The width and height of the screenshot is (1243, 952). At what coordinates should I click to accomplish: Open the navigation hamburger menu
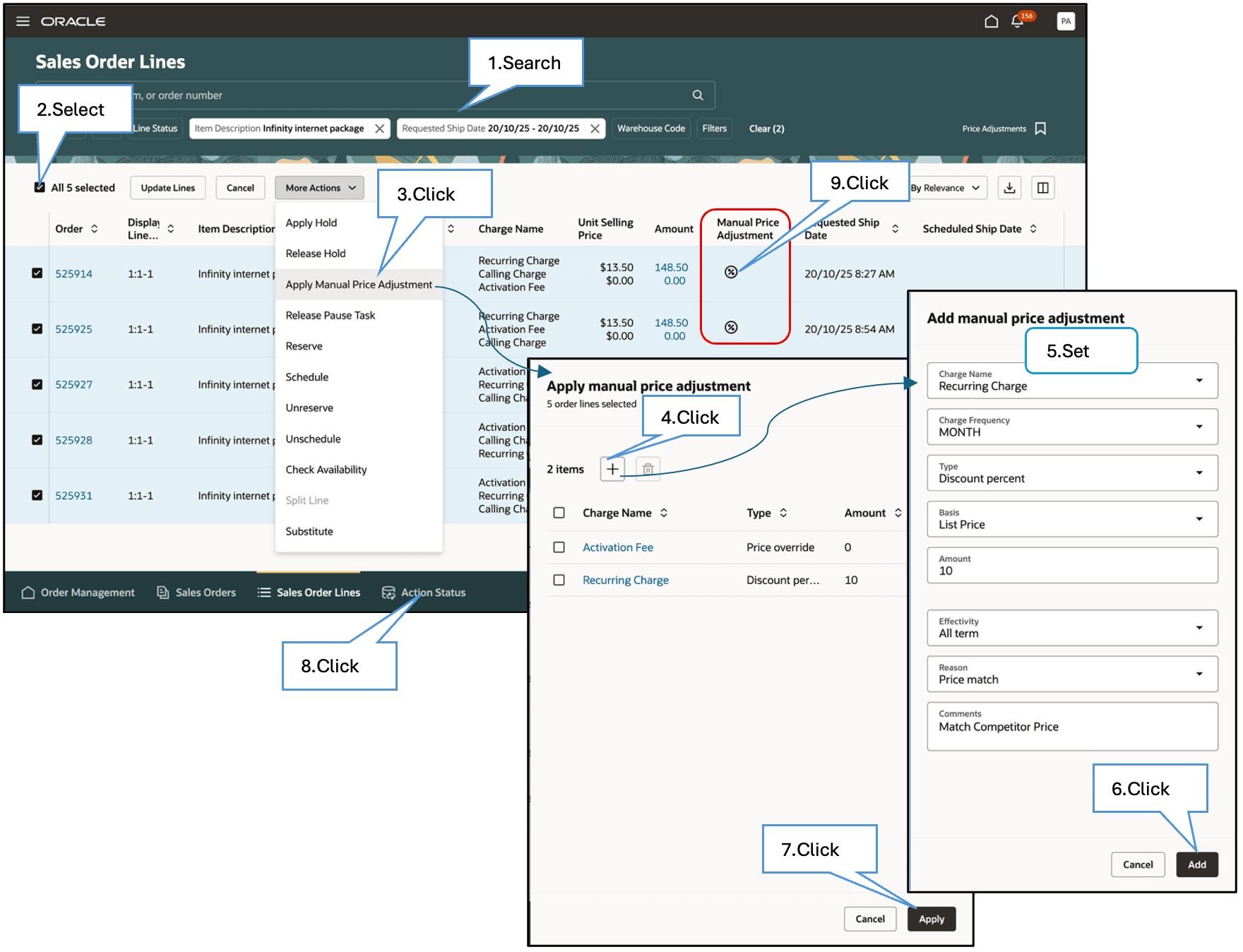23,20
